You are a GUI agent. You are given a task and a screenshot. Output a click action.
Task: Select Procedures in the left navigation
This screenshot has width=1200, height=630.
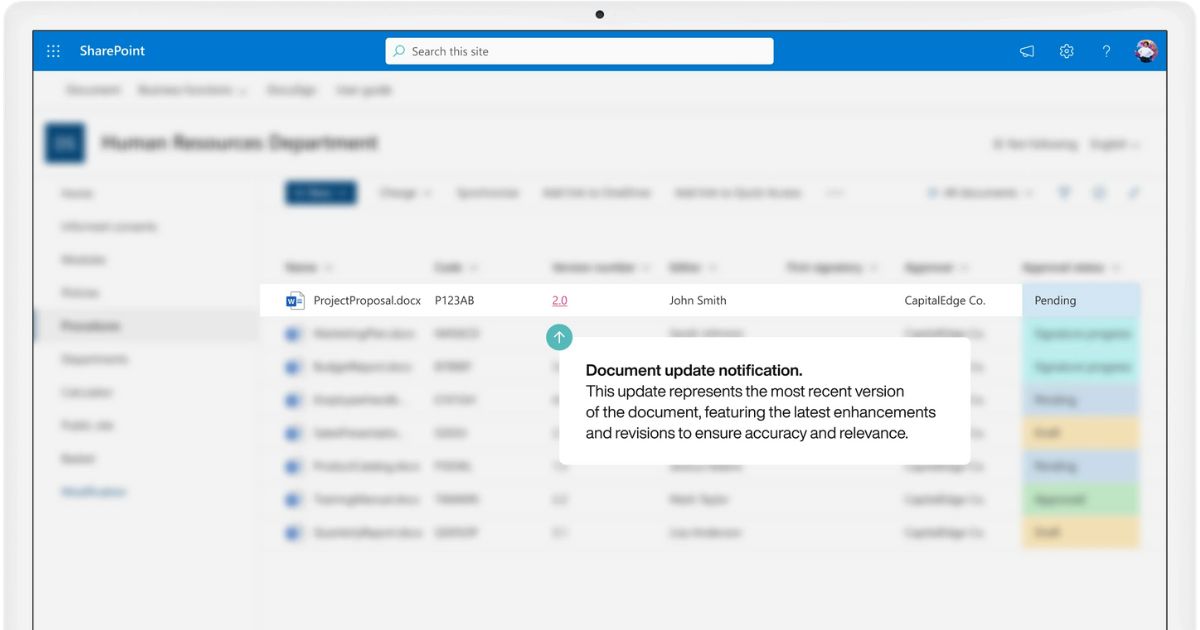(x=90, y=326)
